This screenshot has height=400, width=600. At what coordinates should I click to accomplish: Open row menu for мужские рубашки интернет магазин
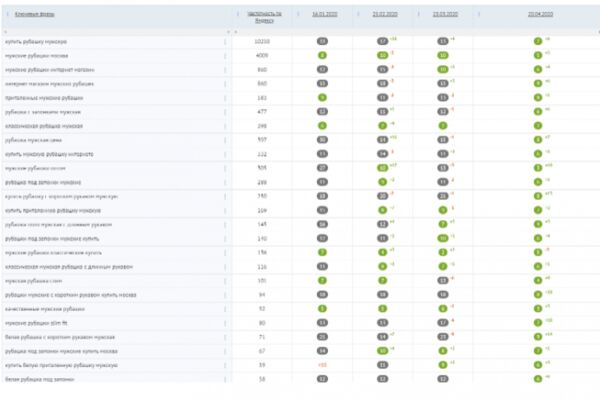[225, 70]
